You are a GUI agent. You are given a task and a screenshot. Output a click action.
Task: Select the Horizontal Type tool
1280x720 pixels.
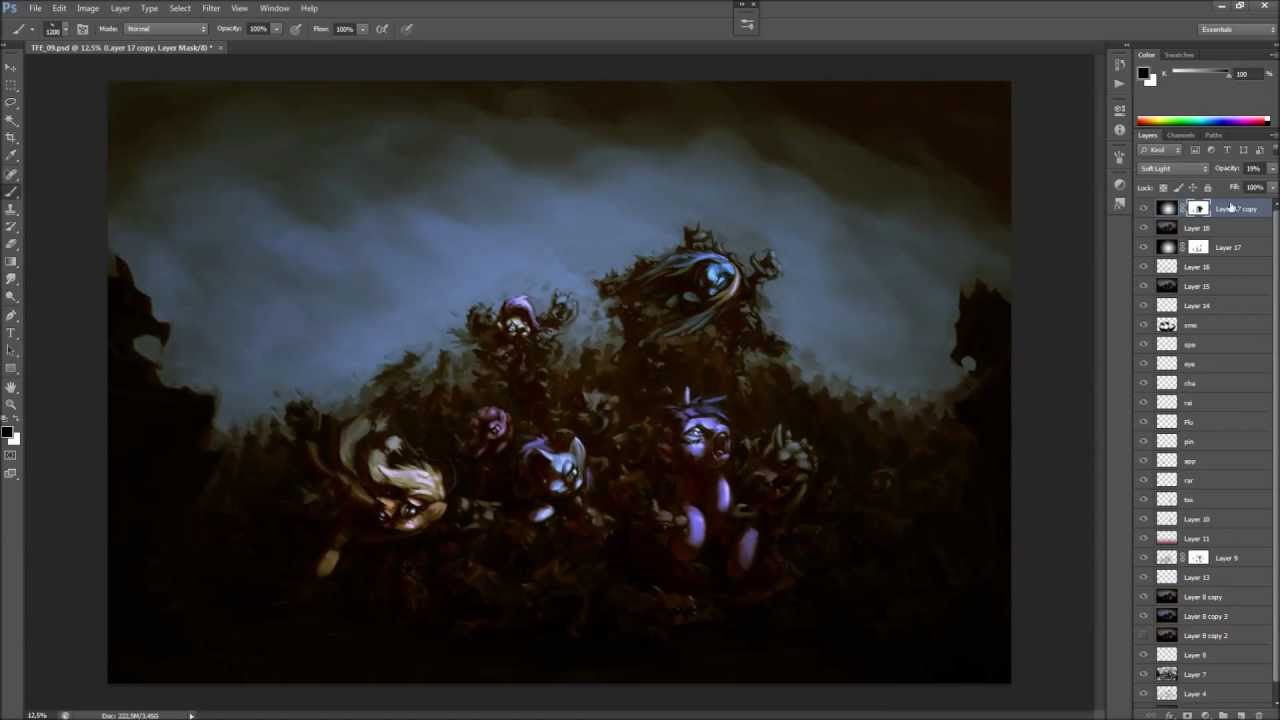11,333
